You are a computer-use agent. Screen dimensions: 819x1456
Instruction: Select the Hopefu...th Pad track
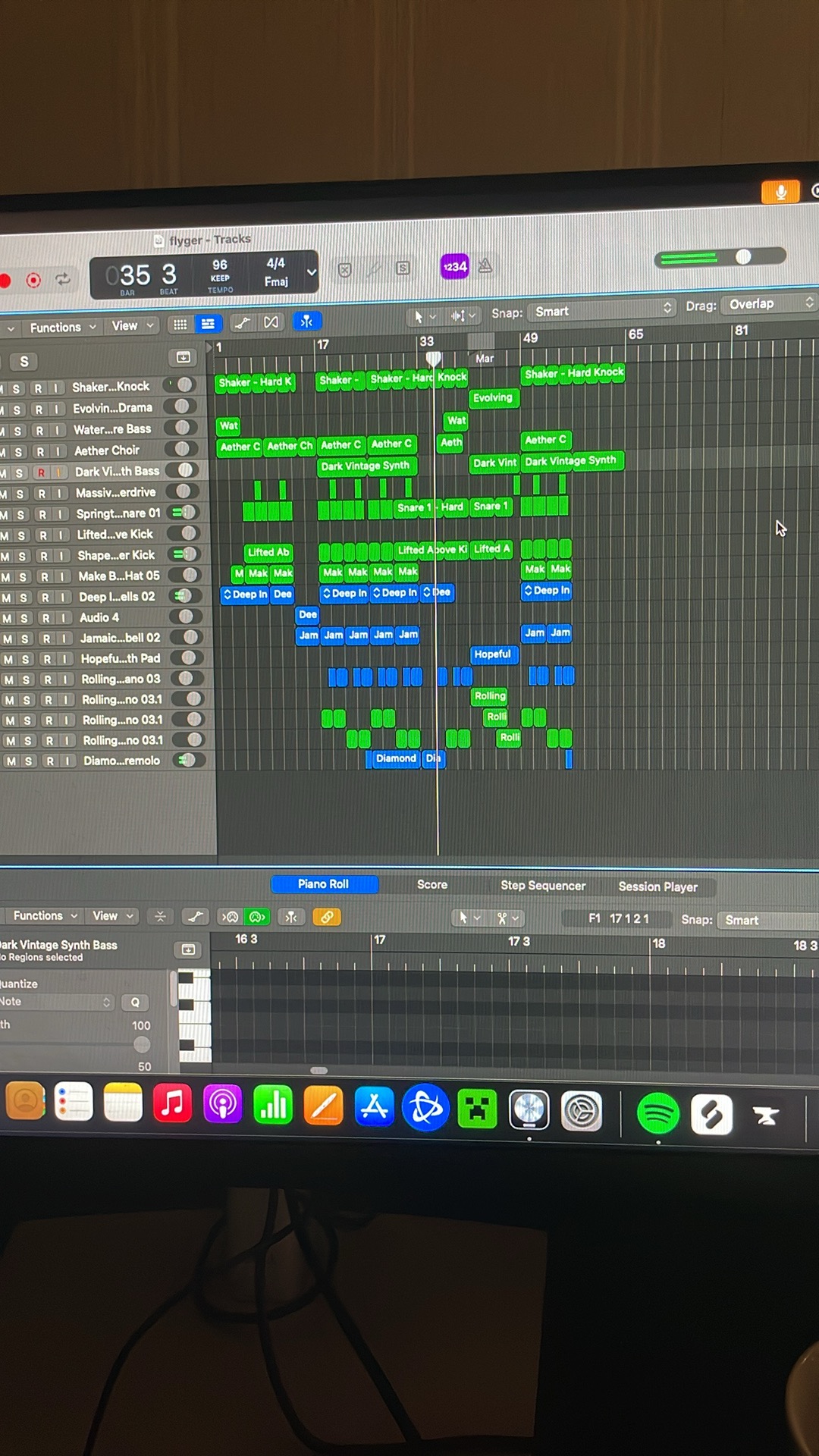(121, 658)
